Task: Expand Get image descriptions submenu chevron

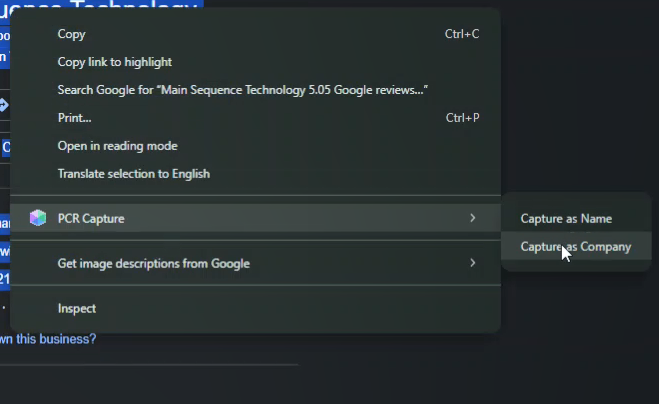Action: click(x=472, y=263)
